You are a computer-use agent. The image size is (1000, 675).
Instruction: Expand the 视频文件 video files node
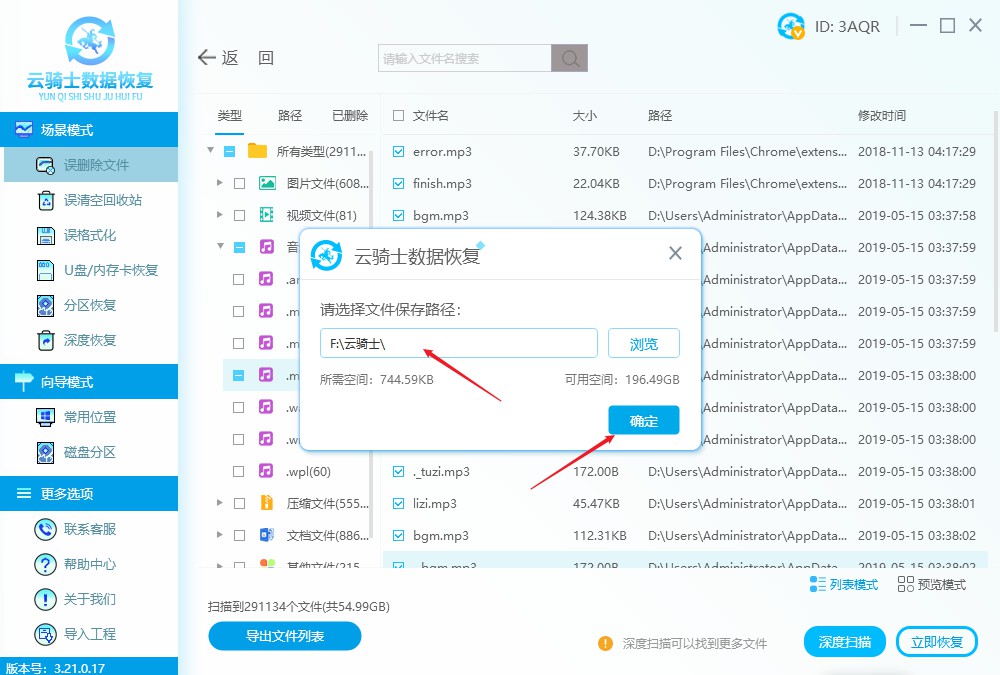(x=219, y=214)
